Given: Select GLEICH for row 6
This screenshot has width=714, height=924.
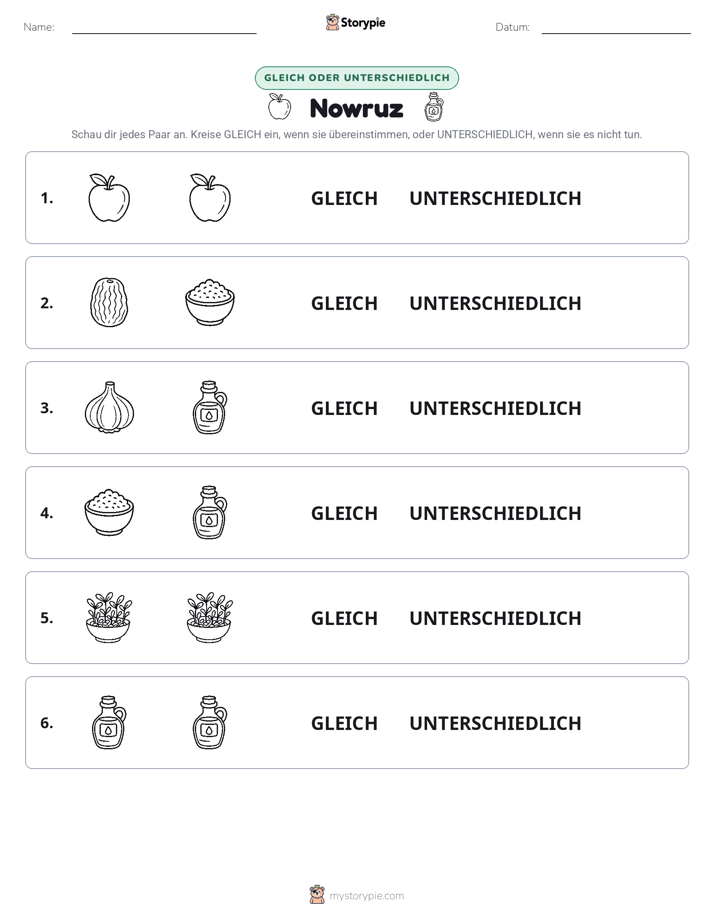Looking at the screenshot, I should pos(344,723).
